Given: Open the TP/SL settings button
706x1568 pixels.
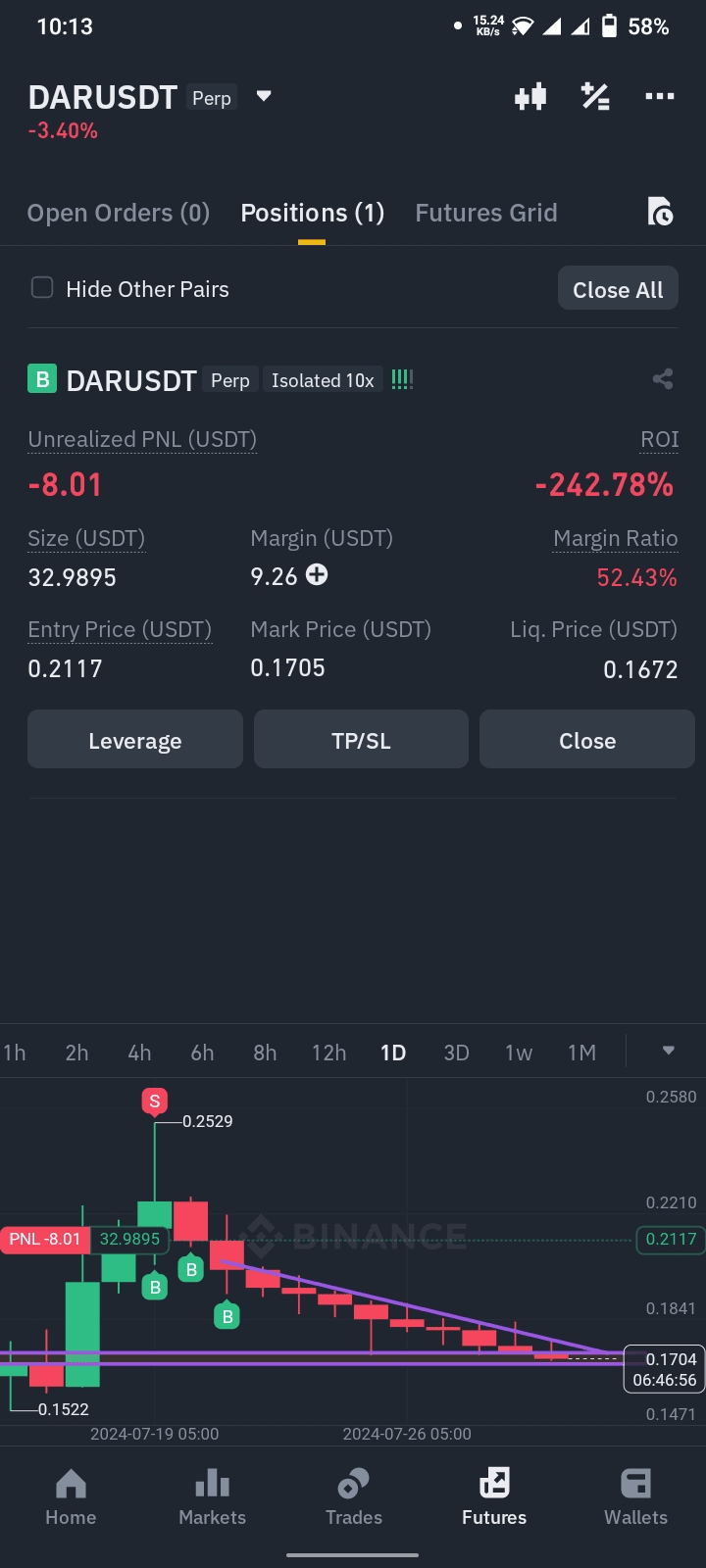Looking at the screenshot, I should coord(361,740).
